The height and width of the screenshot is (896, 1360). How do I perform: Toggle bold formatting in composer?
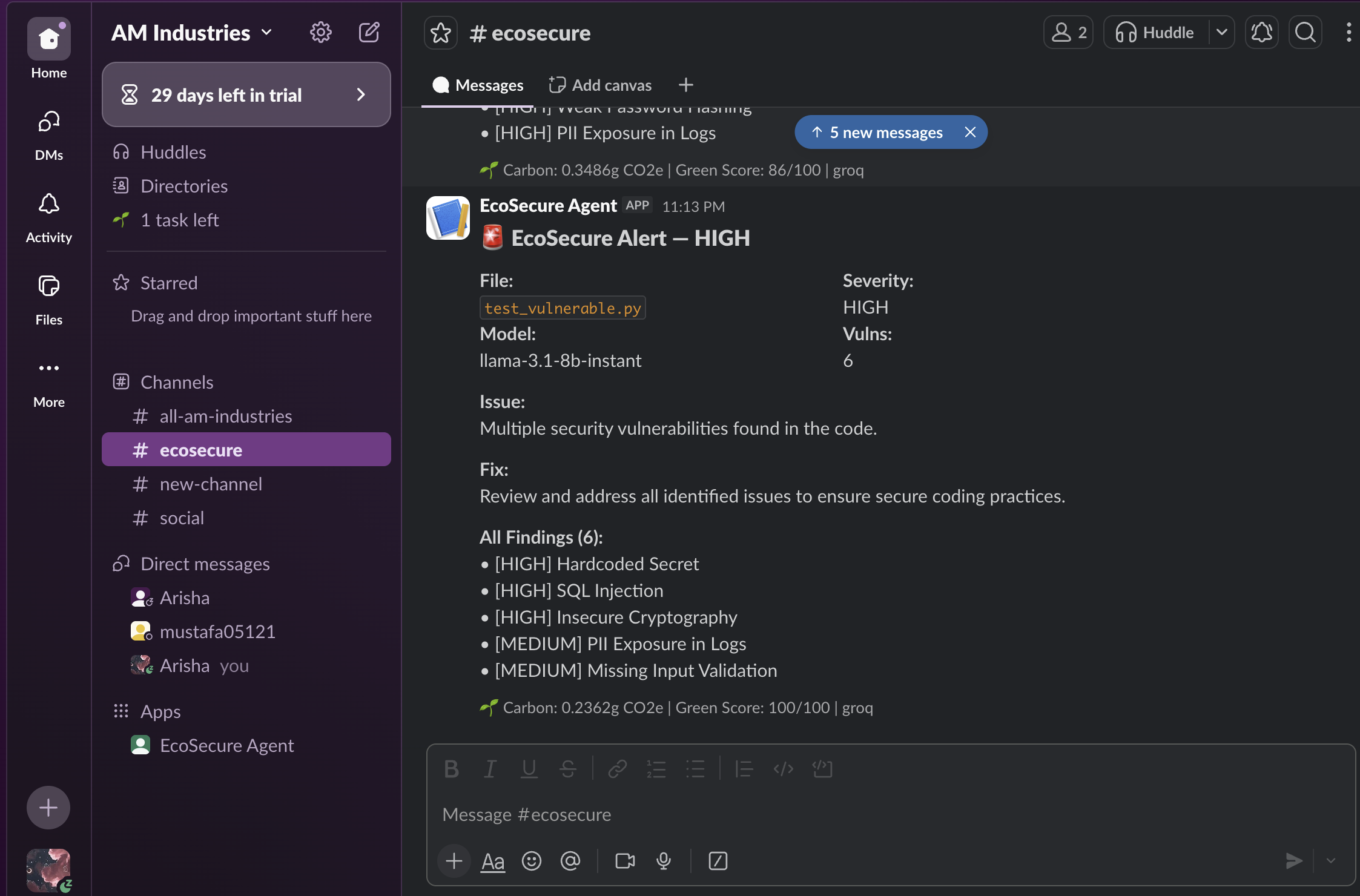click(x=451, y=769)
